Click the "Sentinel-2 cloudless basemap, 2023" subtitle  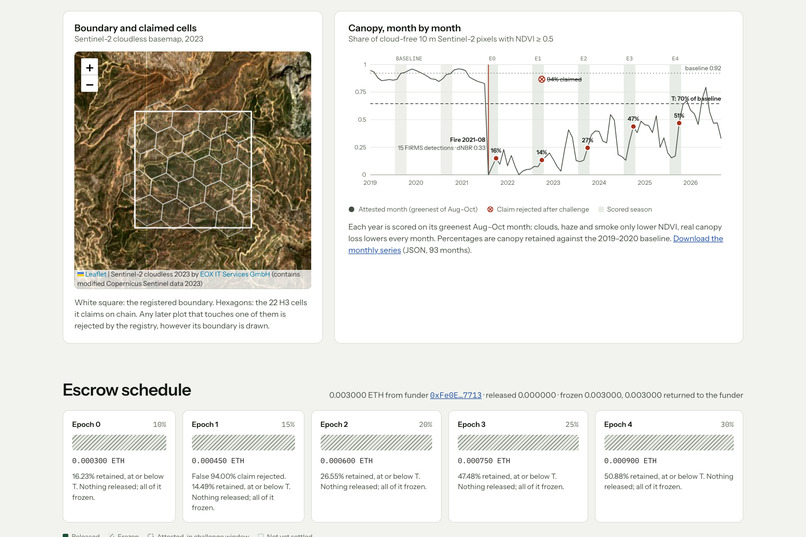pyautogui.click(x=139, y=39)
